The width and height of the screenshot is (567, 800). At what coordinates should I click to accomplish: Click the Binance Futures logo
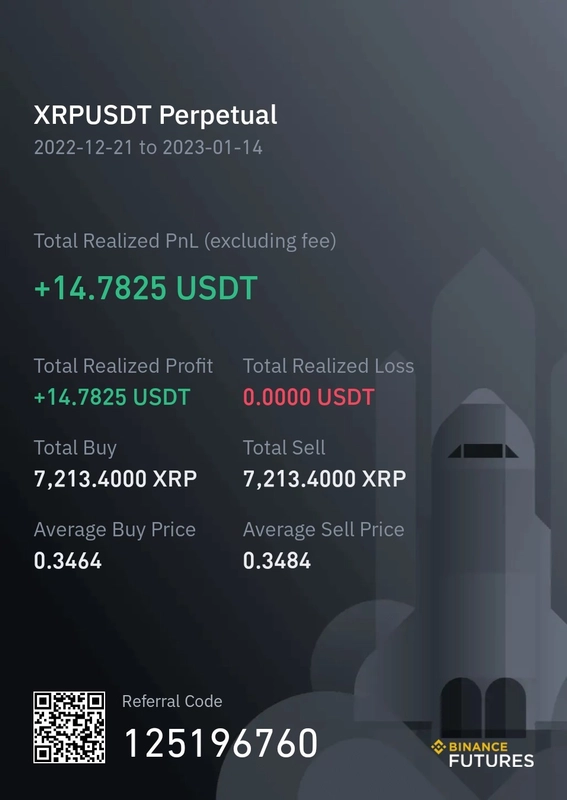coord(482,754)
